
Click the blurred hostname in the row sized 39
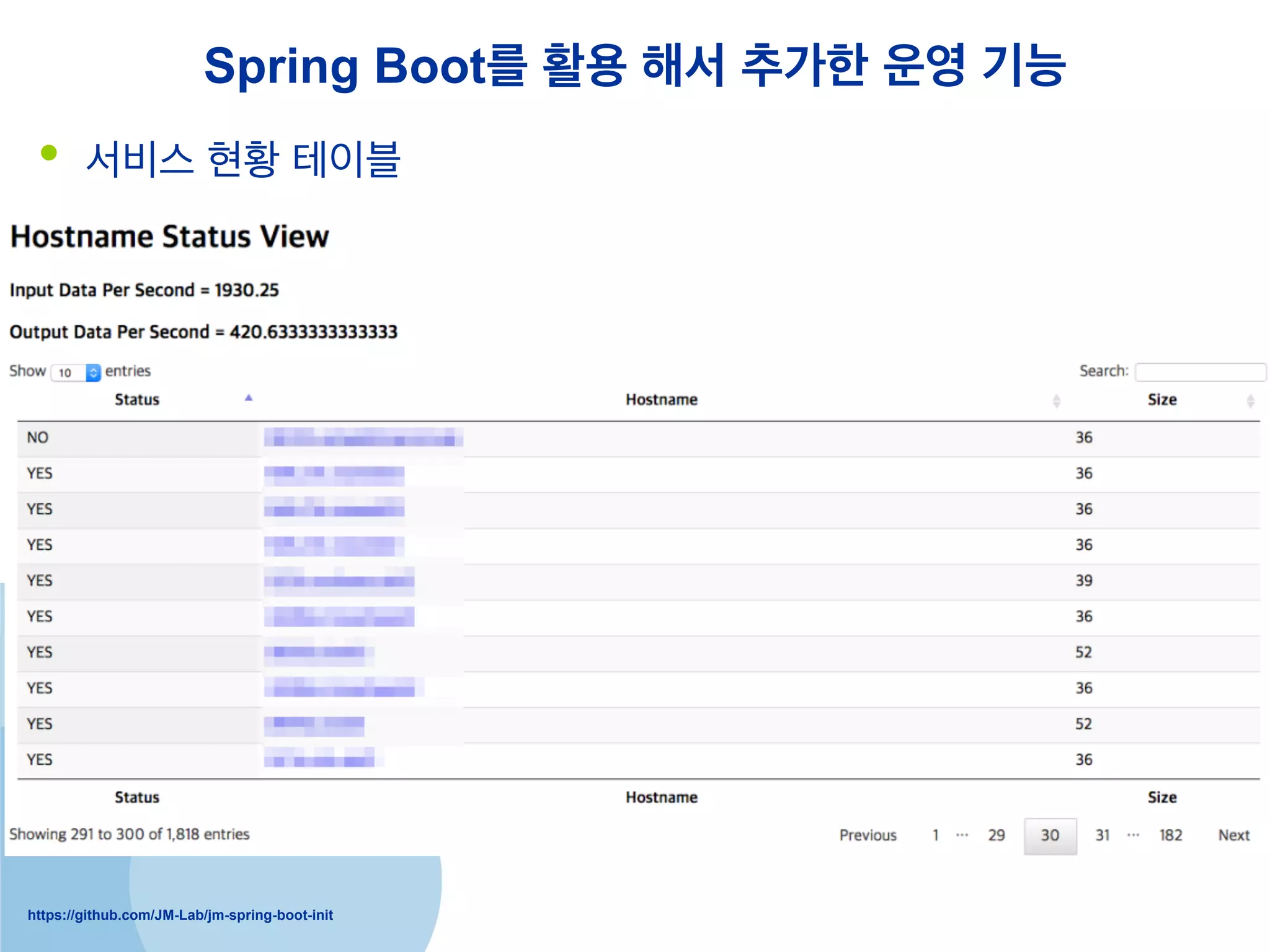click(339, 581)
